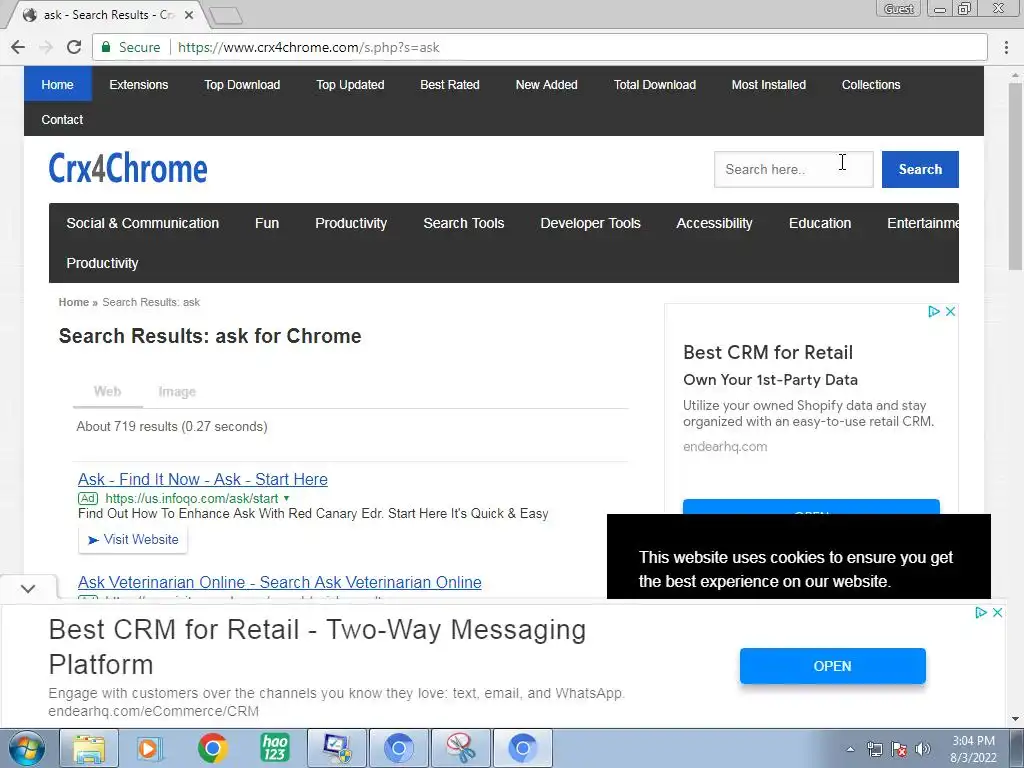This screenshot has width=1024, height=768.
Task: Click OPEN button in bottom banner ad
Action: 833,666
